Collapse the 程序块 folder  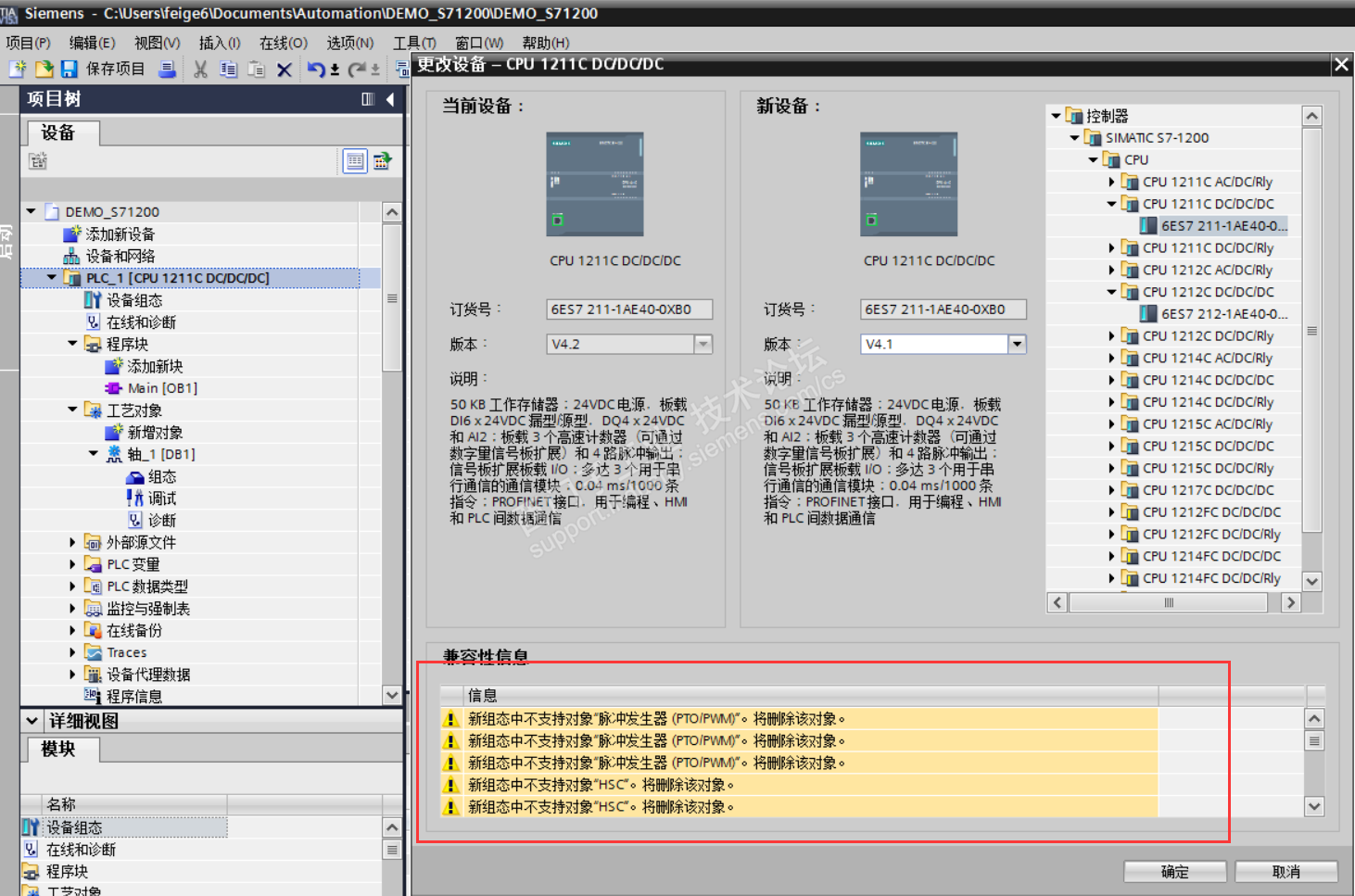click(x=72, y=344)
